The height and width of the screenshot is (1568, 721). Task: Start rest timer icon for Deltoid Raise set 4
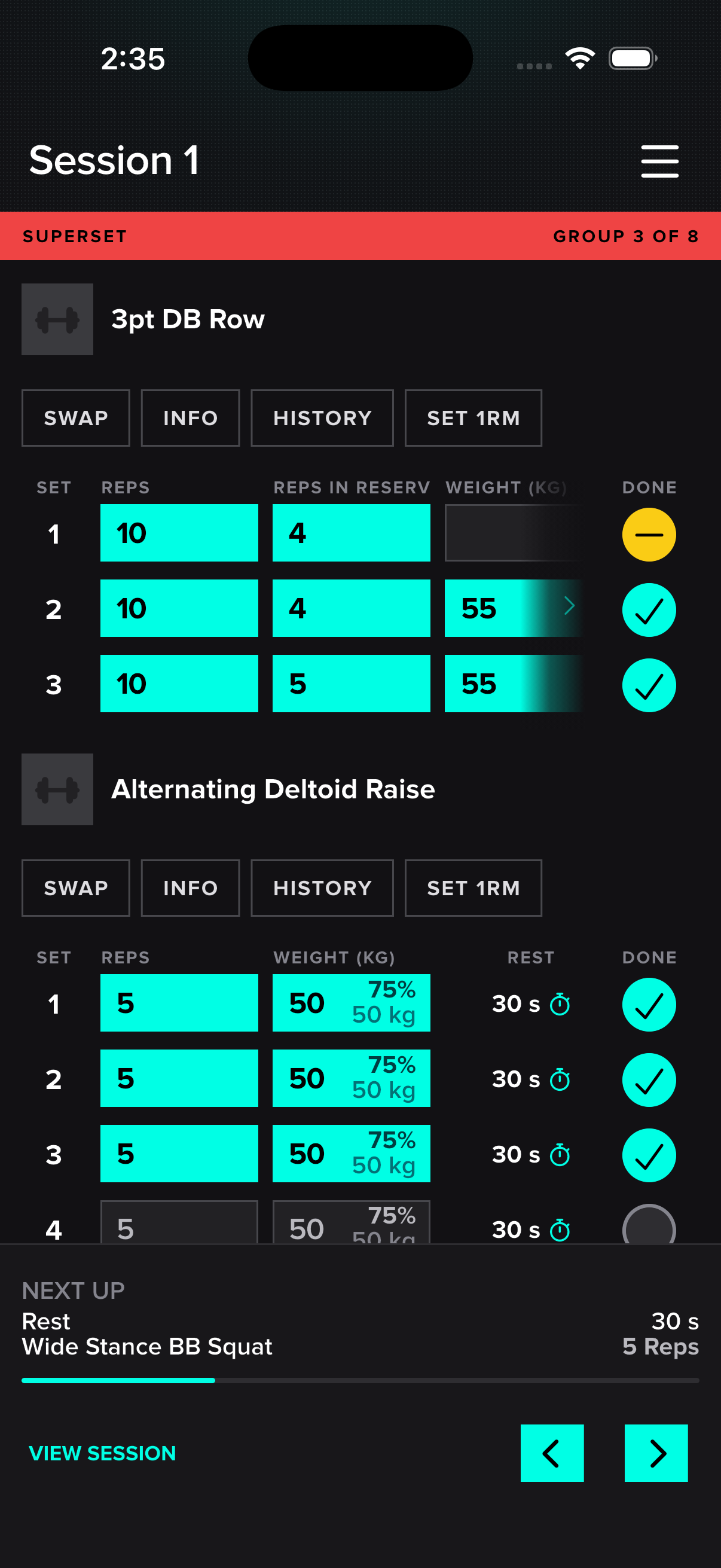coord(560,1230)
